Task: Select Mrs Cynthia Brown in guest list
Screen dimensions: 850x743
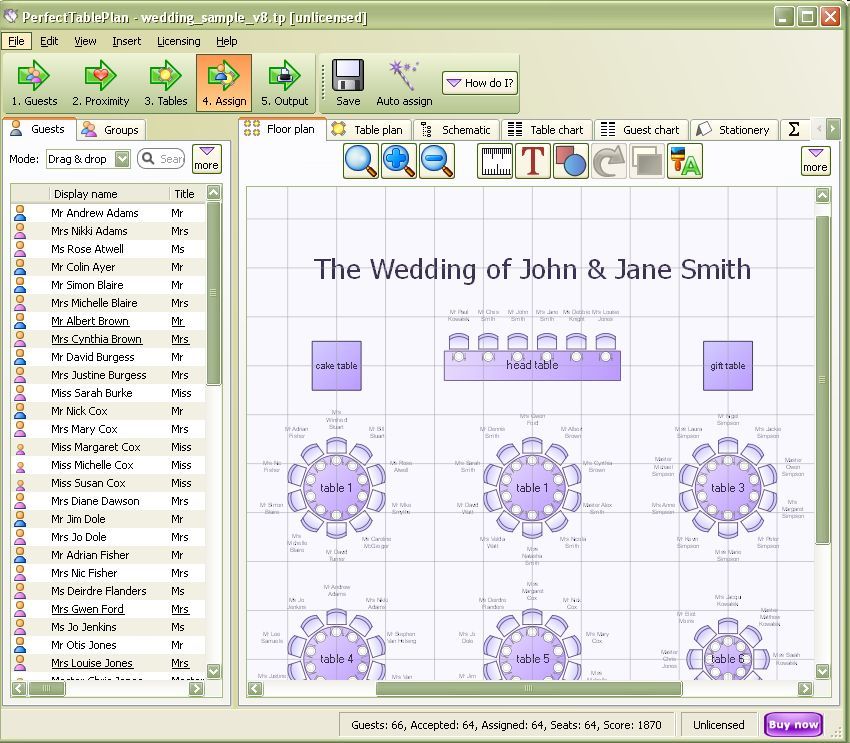Action: 108,339
